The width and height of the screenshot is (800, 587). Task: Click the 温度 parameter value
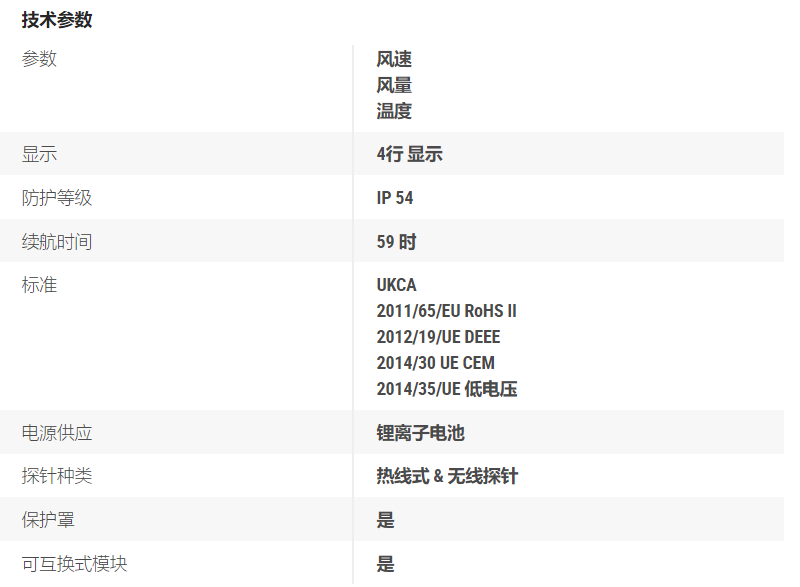394,111
